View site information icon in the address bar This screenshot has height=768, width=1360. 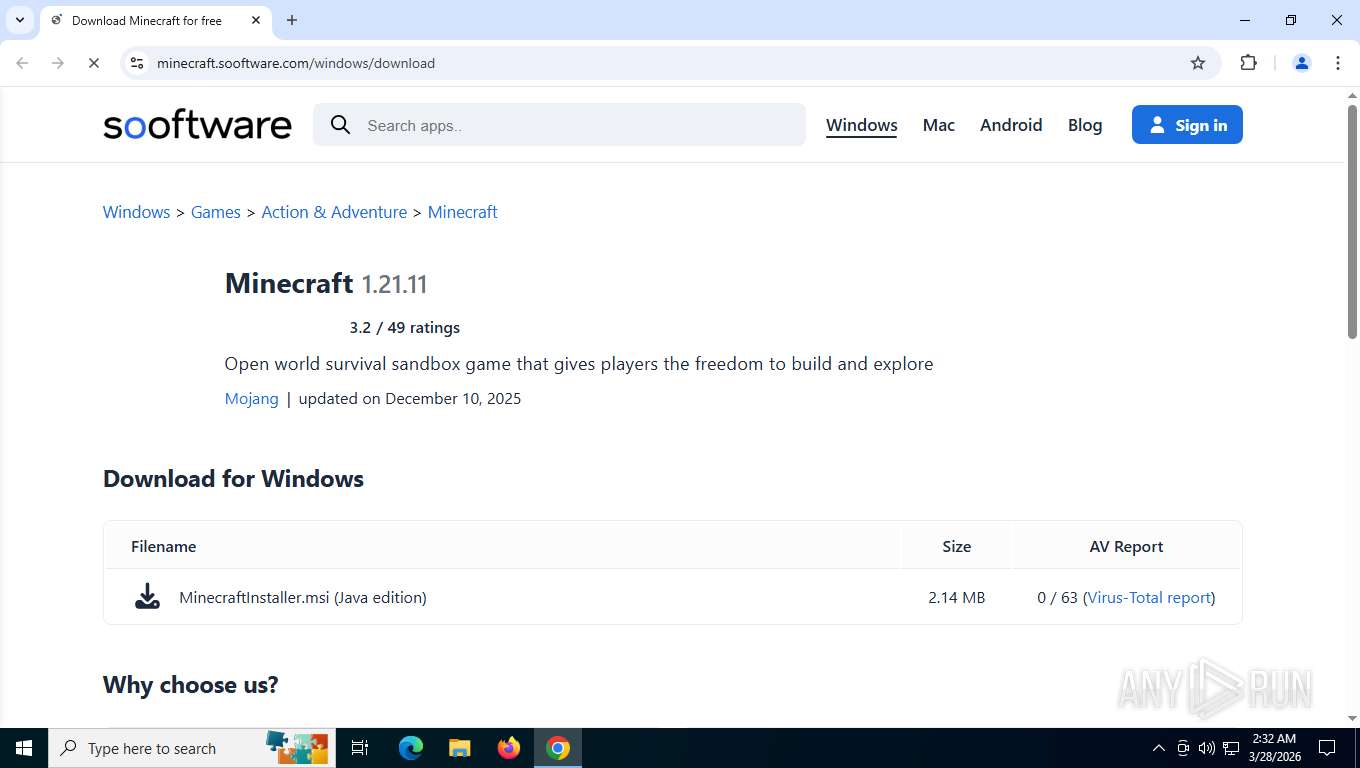[138, 63]
